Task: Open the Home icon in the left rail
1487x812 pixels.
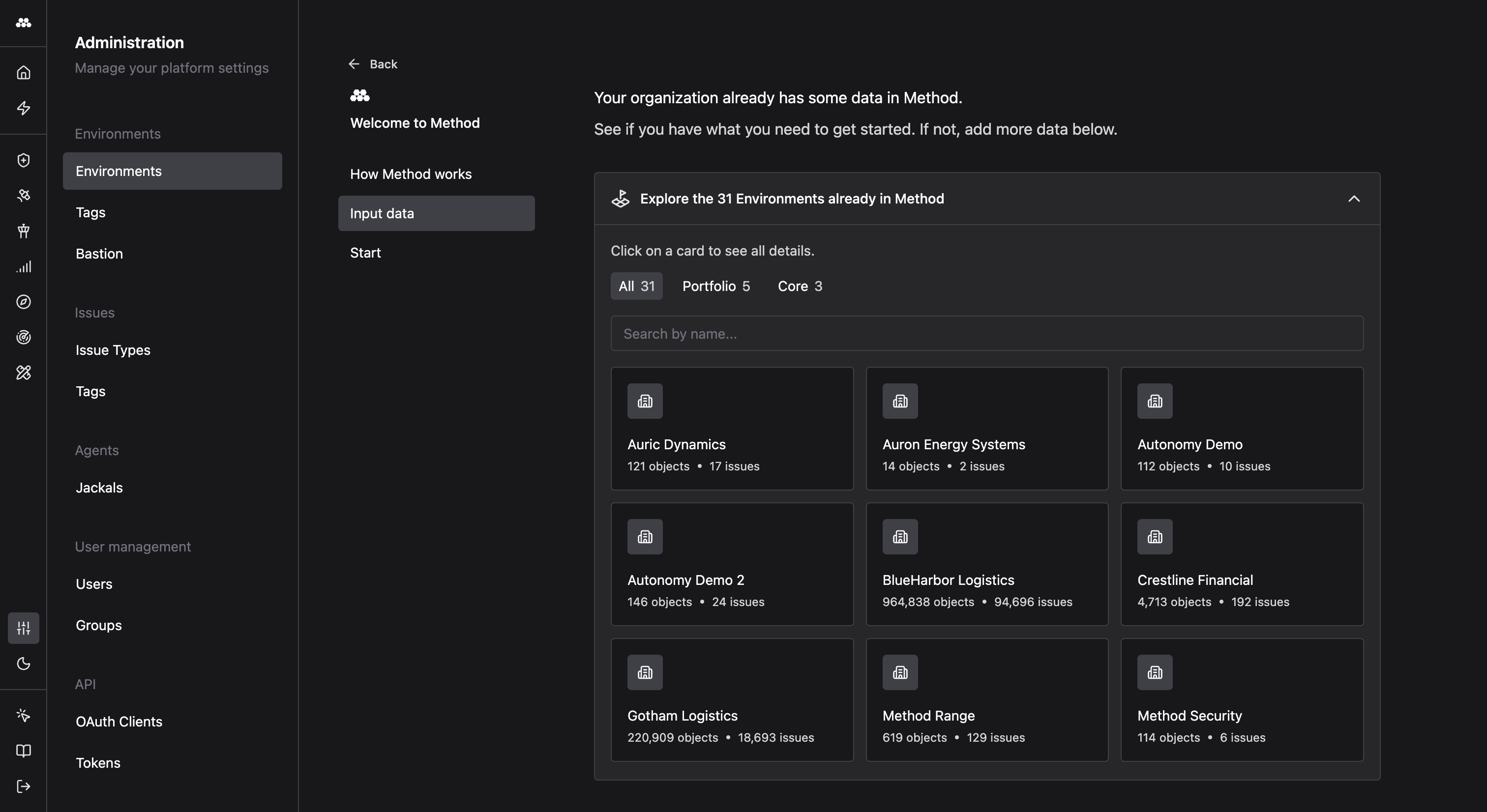Action: (x=23, y=73)
